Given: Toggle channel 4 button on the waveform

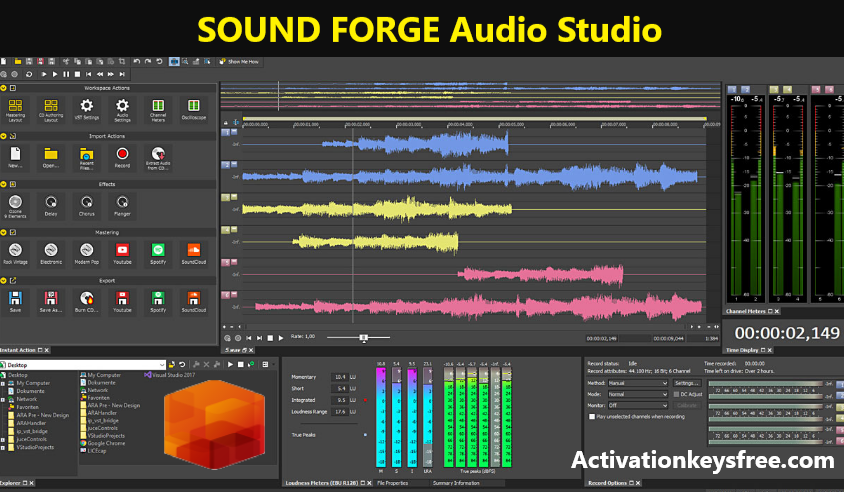Looking at the screenshot, I should (x=226, y=230).
